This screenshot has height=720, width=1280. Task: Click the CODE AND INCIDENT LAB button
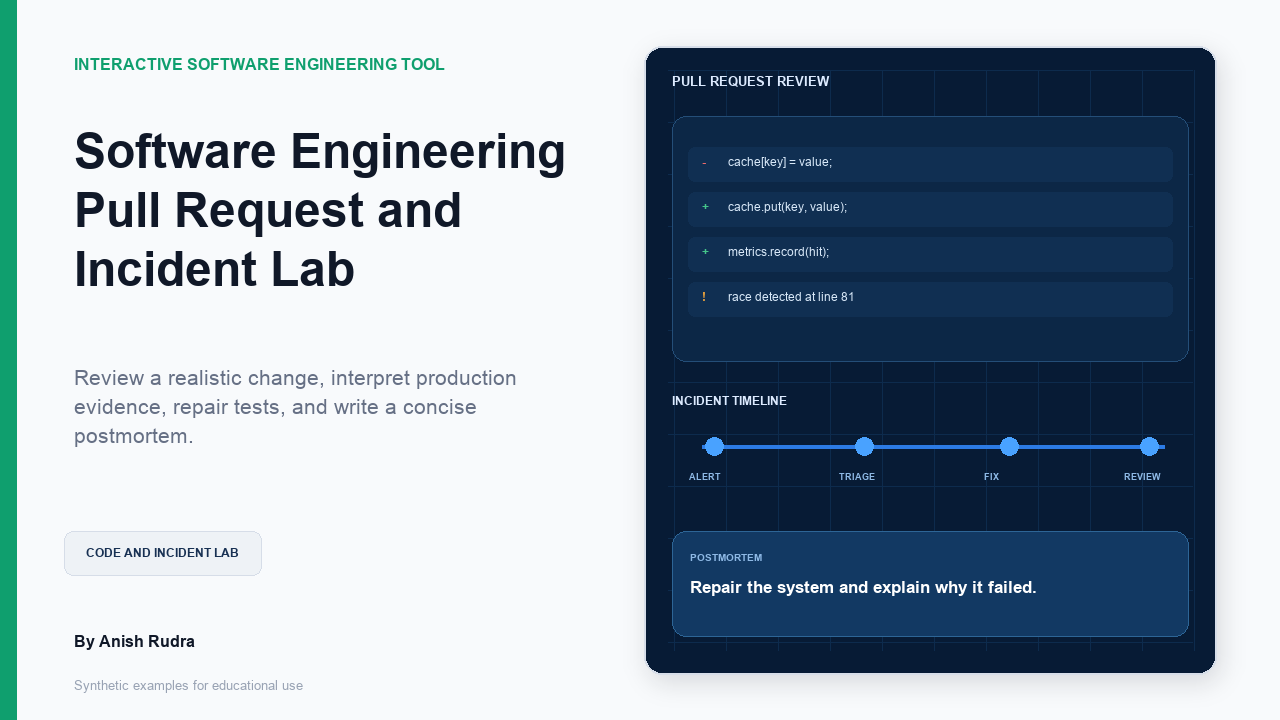163,553
